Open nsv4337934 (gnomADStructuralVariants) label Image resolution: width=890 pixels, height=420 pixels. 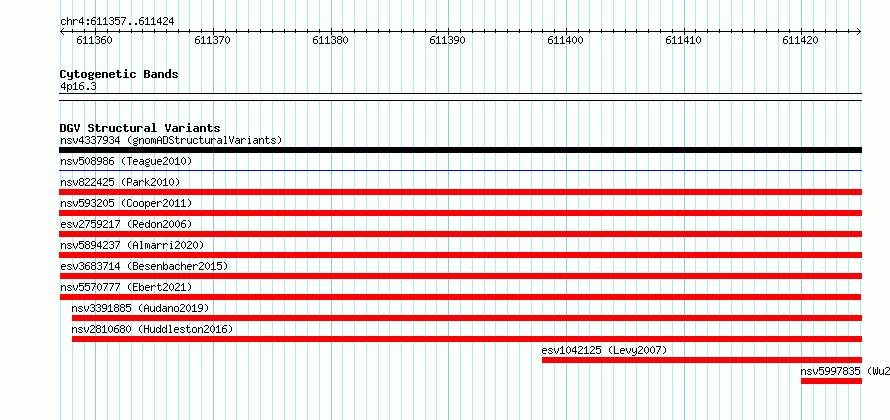coord(171,140)
